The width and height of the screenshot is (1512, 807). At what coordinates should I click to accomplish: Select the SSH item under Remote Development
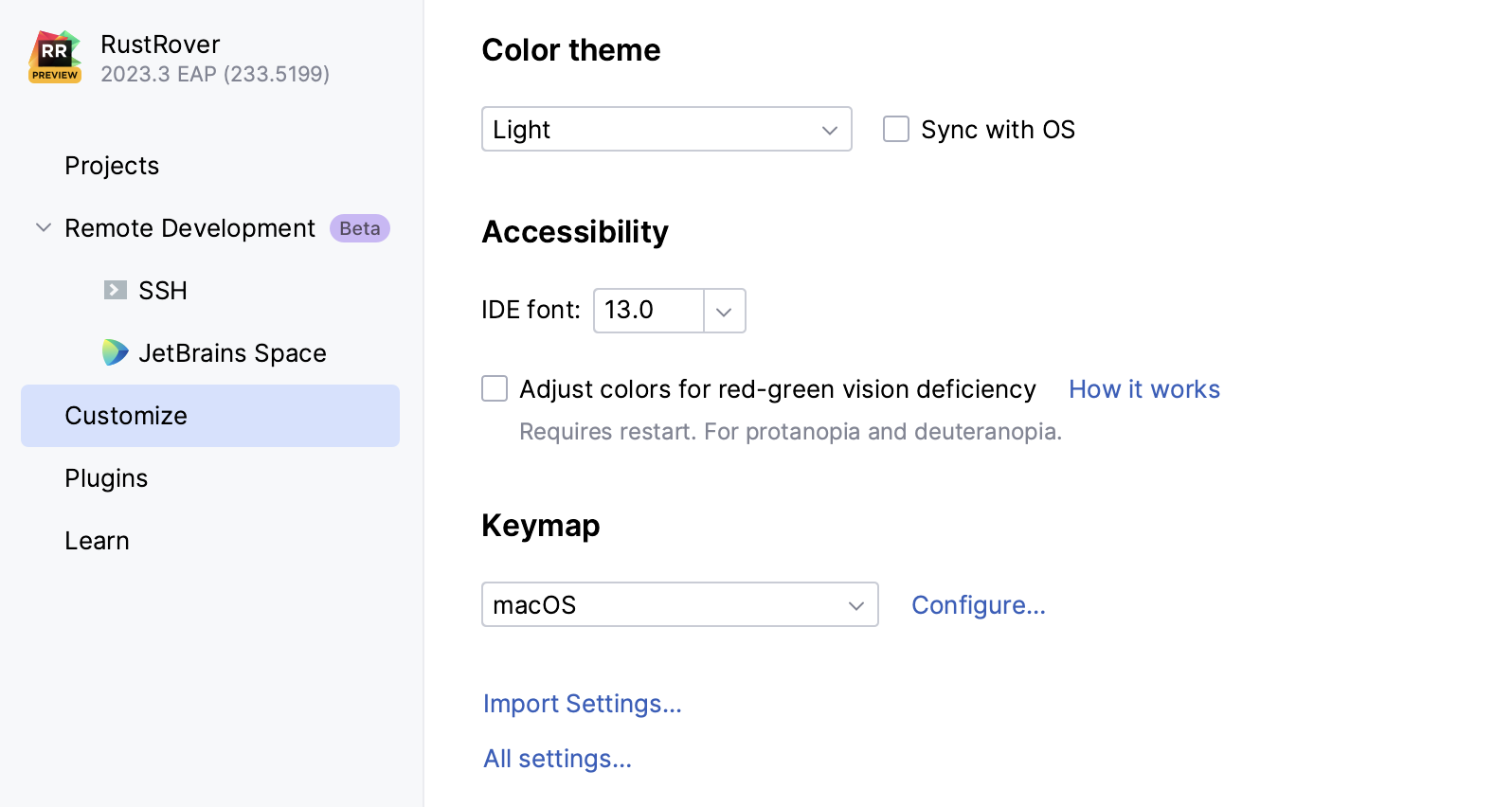pos(163,291)
